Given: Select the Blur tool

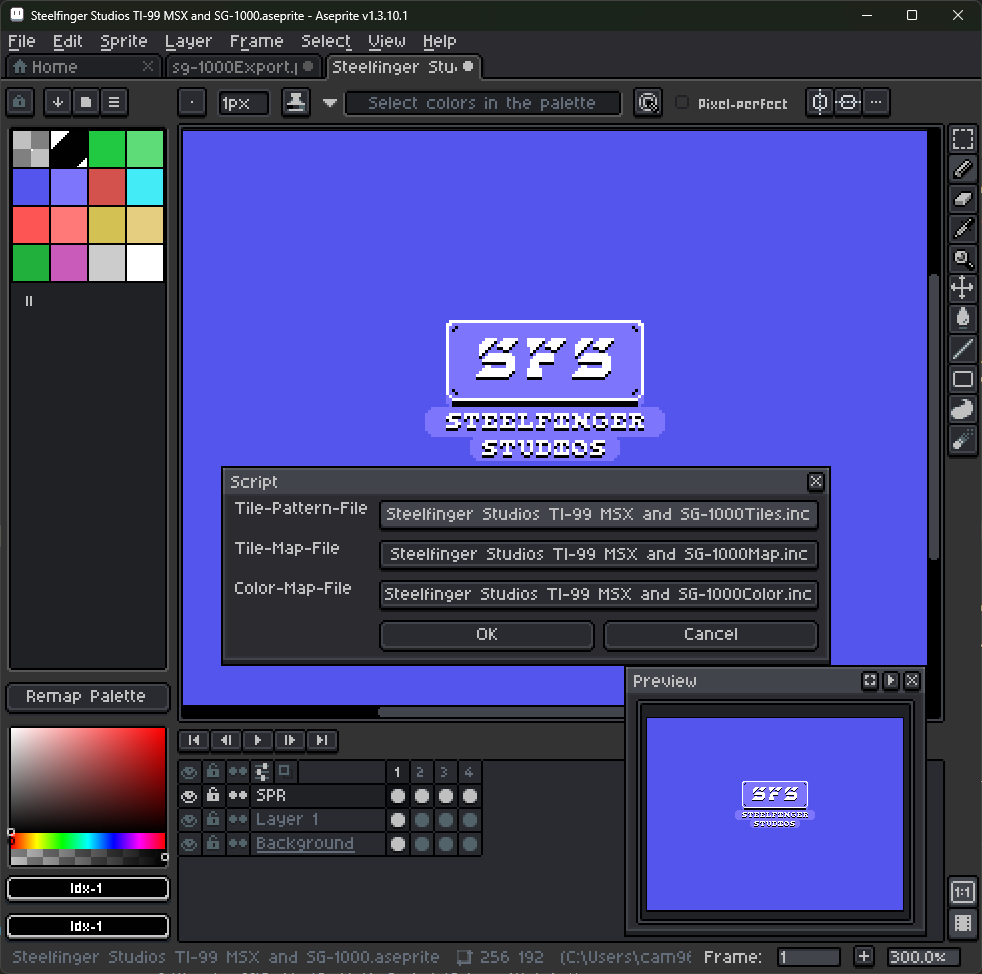Looking at the screenshot, I should [x=963, y=408].
